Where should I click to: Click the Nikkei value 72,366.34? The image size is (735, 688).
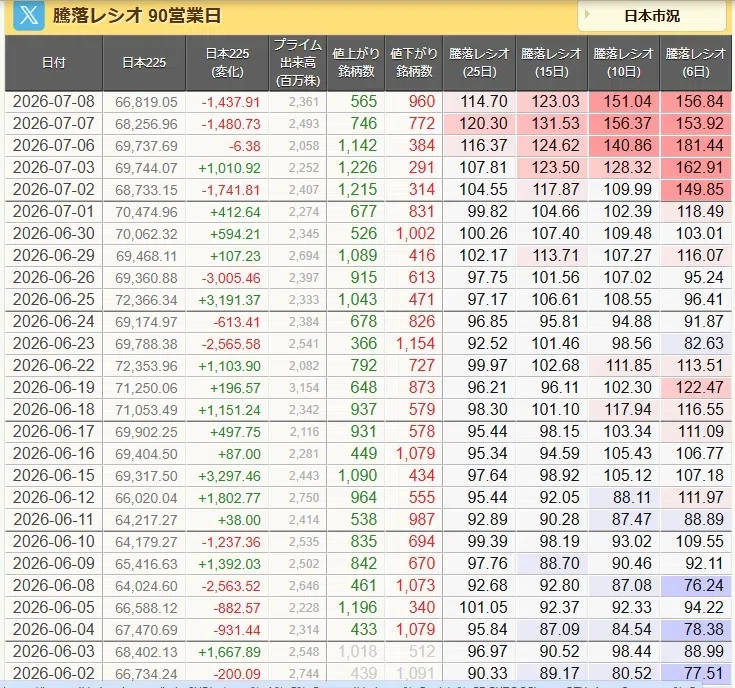pos(146,300)
